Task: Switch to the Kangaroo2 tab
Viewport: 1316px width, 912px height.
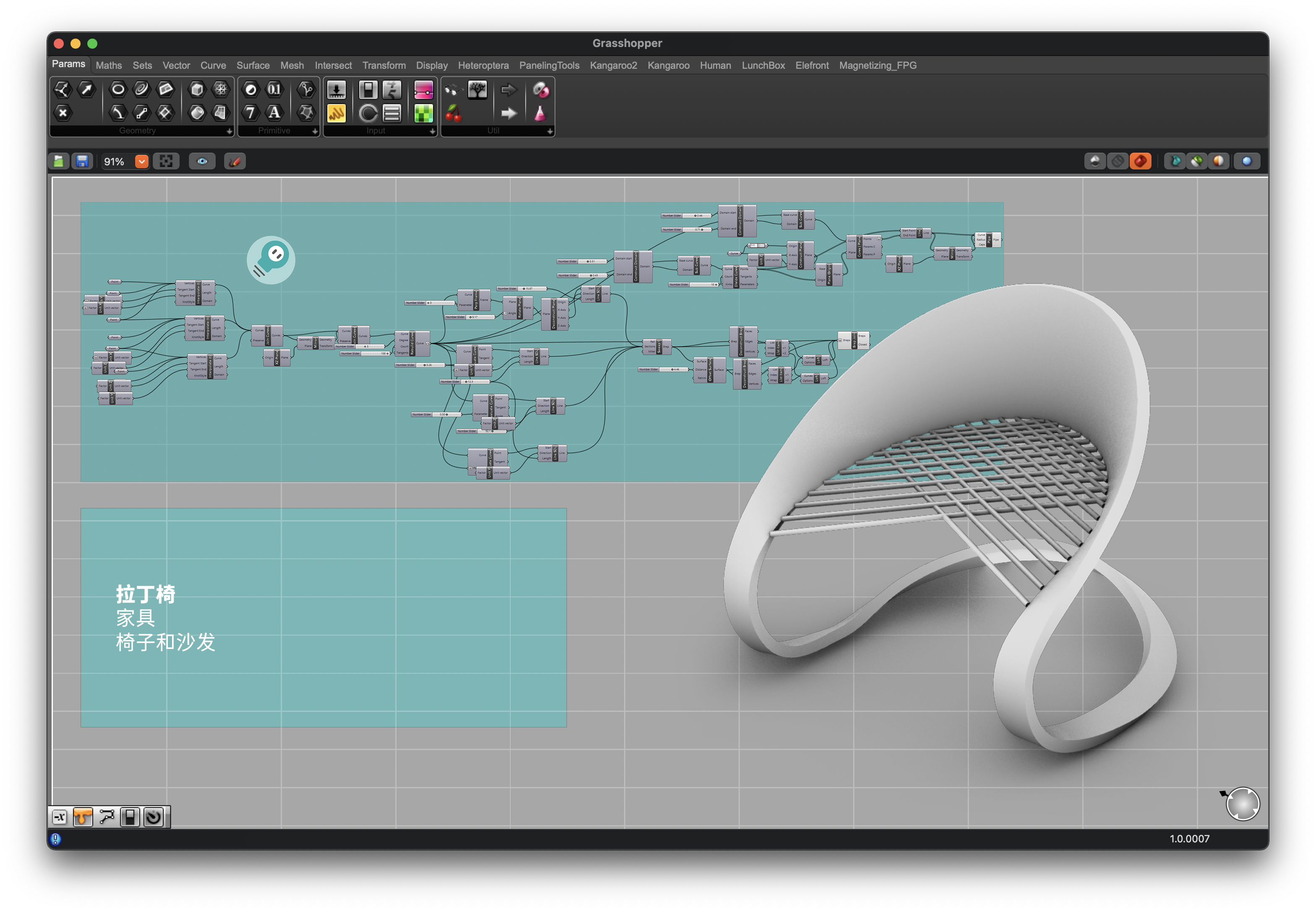Action: tap(613, 66)
